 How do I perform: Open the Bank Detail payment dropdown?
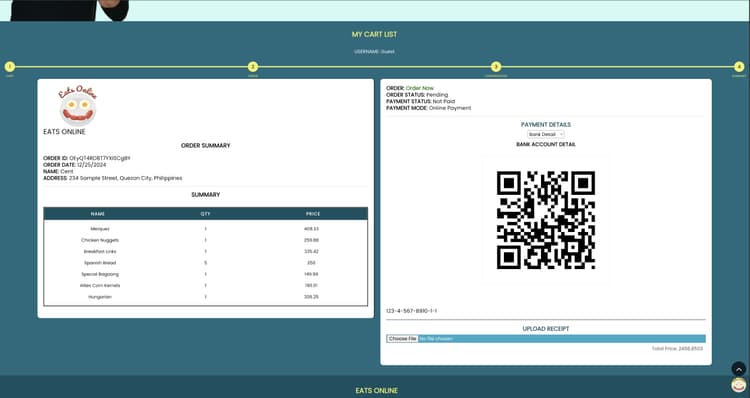coord(546,134)
